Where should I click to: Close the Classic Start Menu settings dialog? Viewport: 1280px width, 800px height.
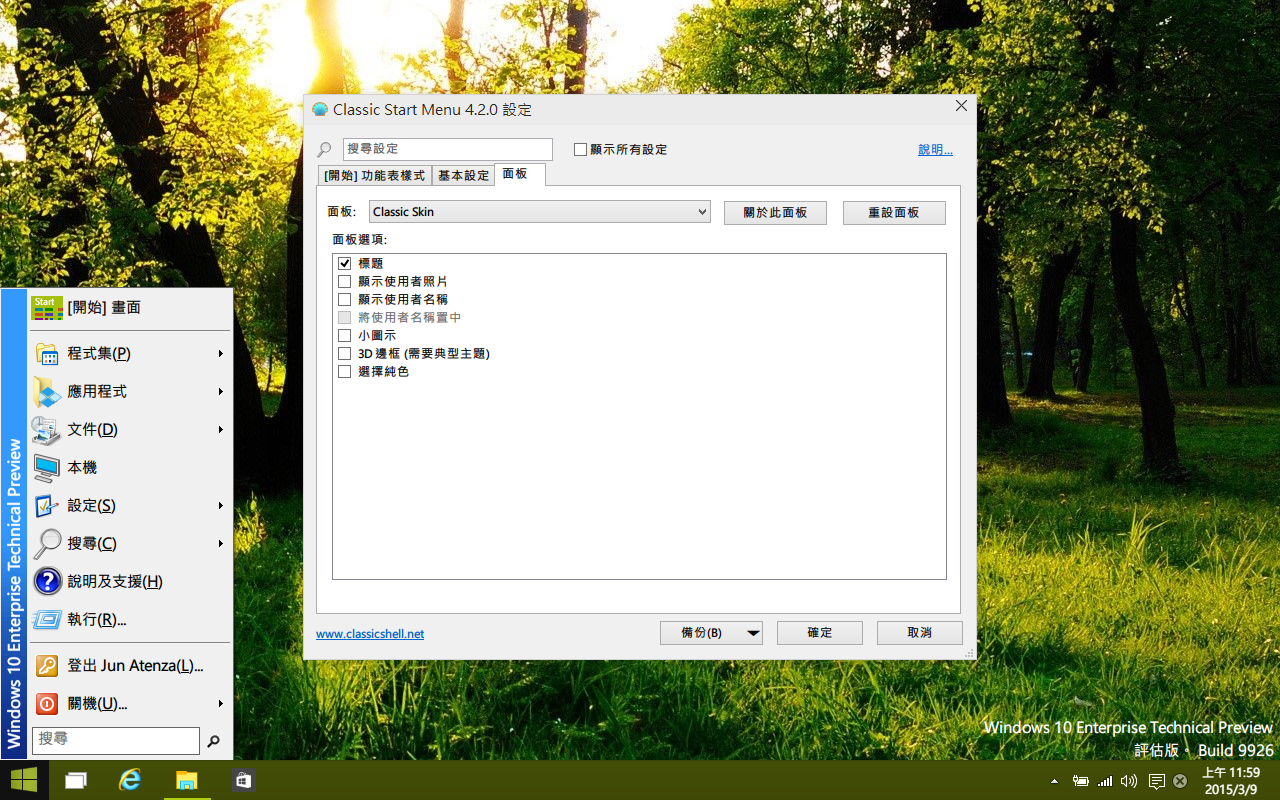961,106
